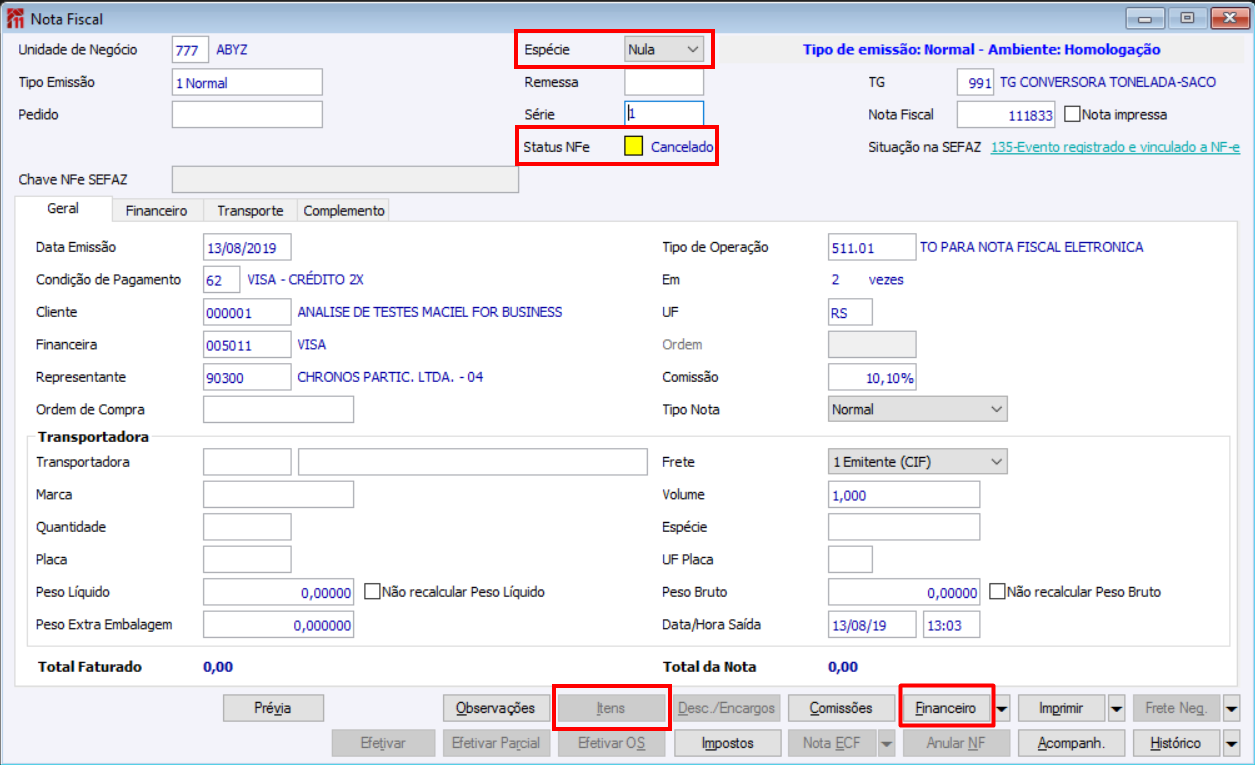Expand the arrow next to Imprimir button
This screenshot has height=765, width=1255.
[1117, 708]
